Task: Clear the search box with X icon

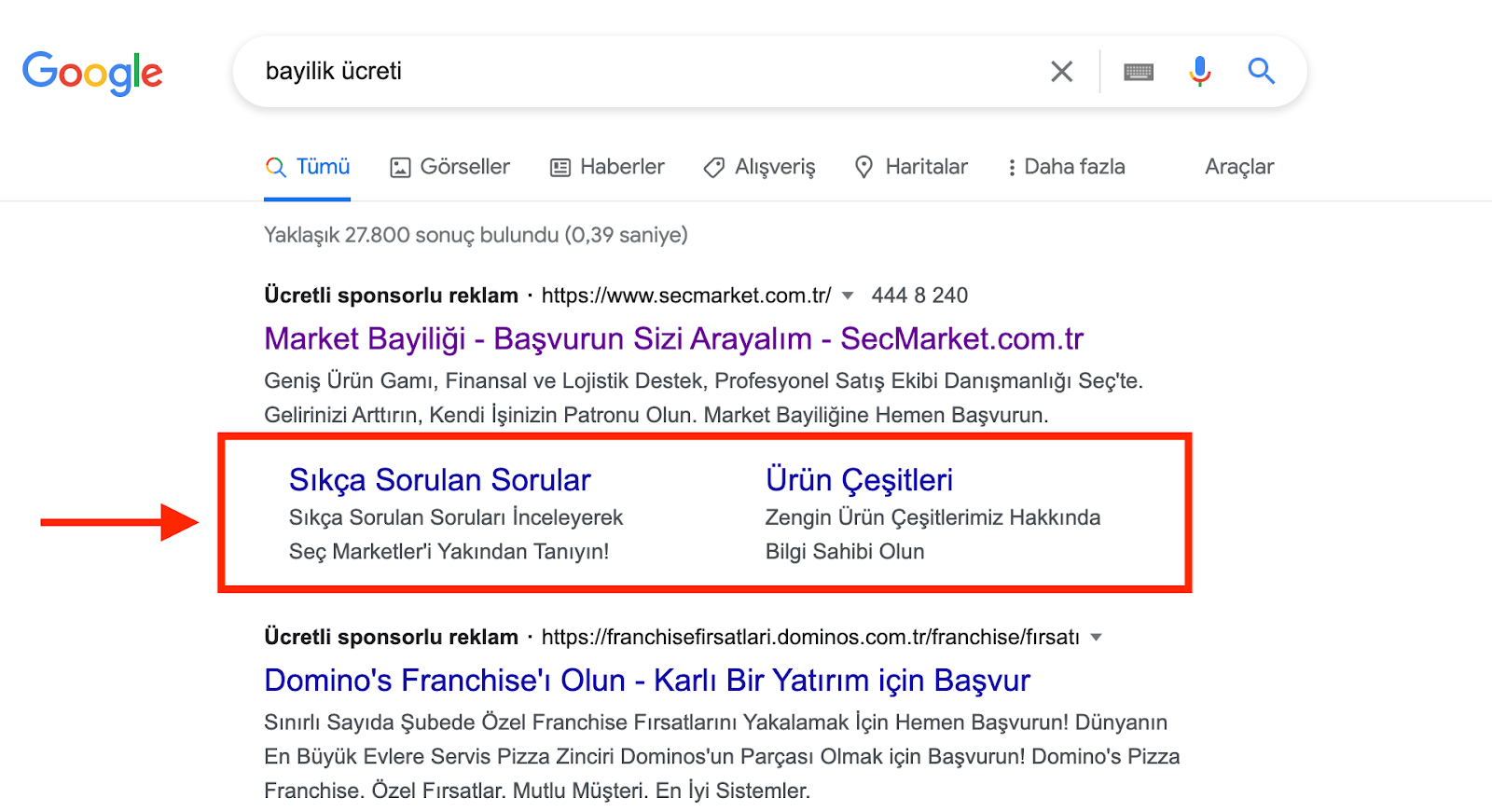Action: tap(1061, 71)
